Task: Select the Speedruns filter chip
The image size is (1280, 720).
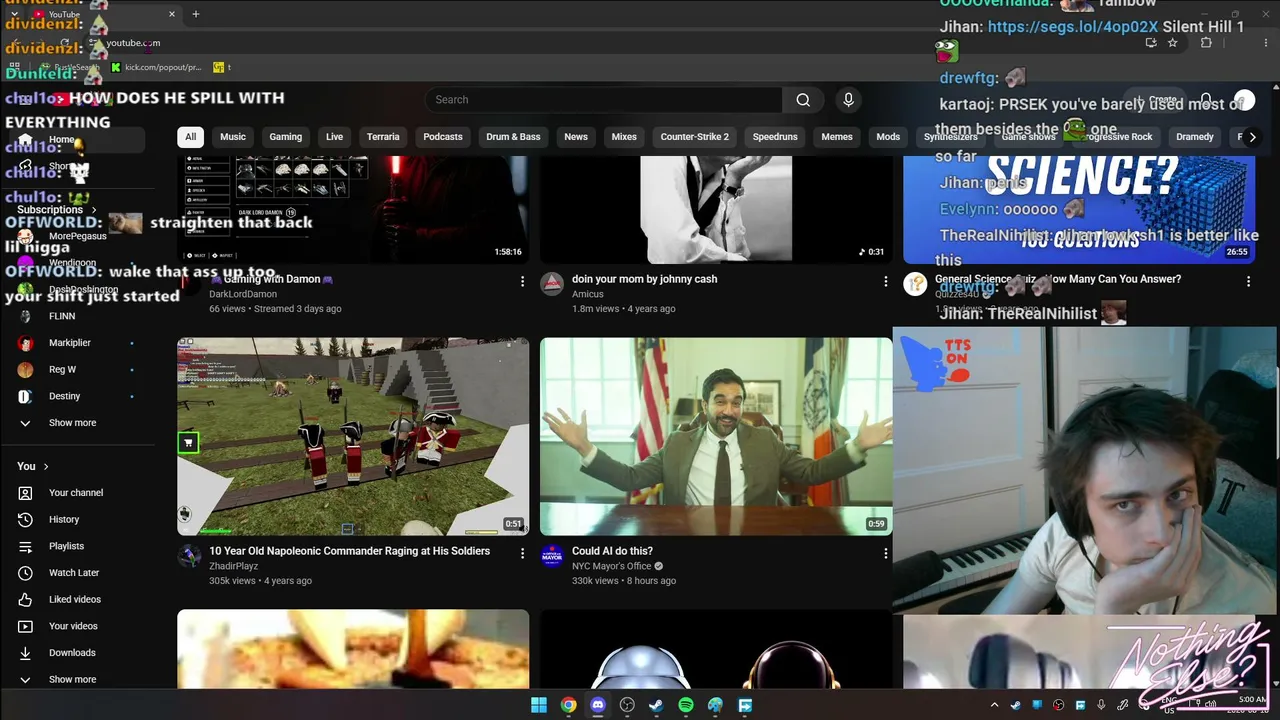Action: [775, 137]
